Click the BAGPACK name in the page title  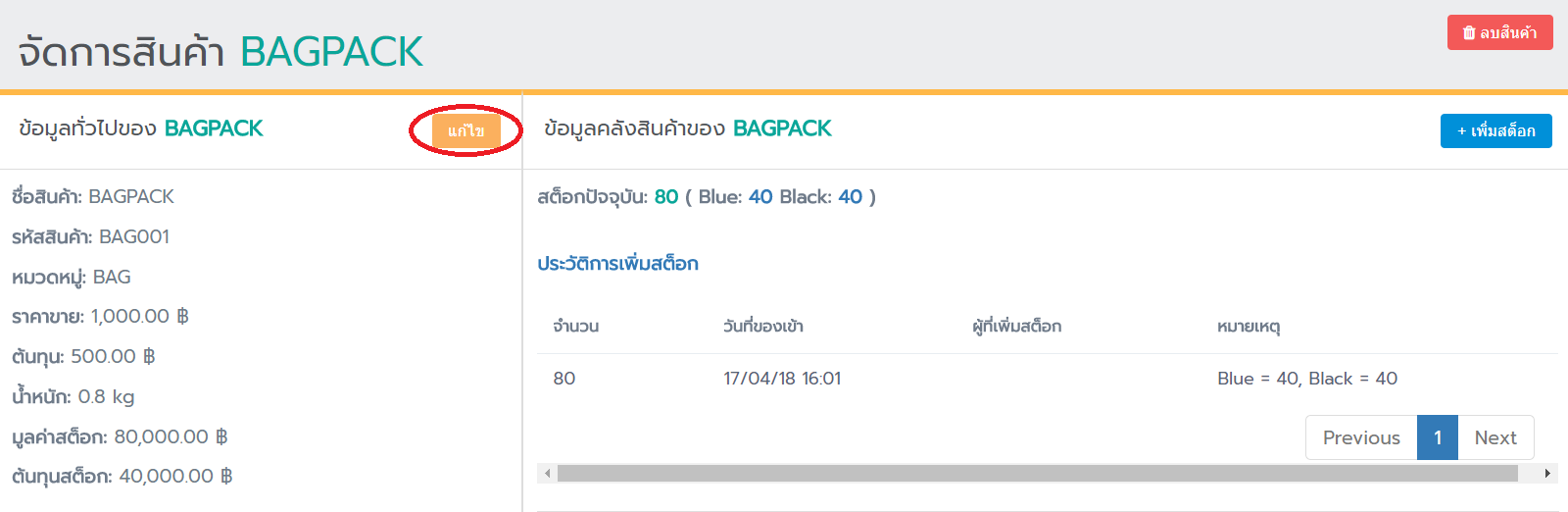pos(331,52)
